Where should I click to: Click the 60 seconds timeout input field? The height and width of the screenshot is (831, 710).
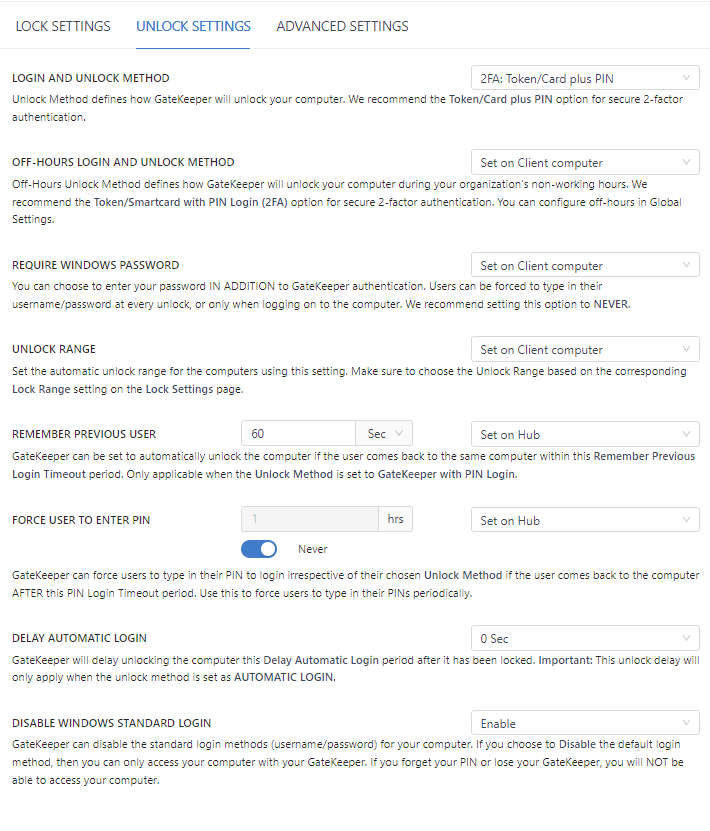click(x=298, y=433)
